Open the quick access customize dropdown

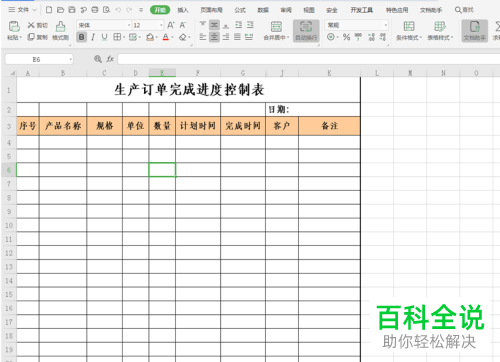click(x=141, y=10)
